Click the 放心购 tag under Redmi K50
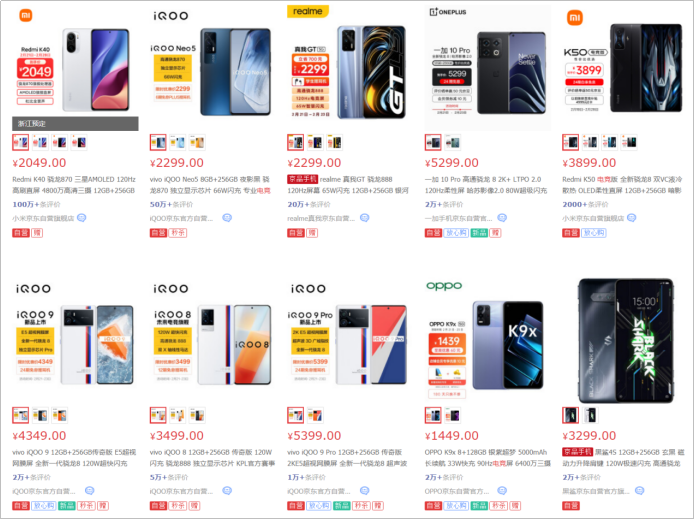695x520 pixels. pos(593,233)
